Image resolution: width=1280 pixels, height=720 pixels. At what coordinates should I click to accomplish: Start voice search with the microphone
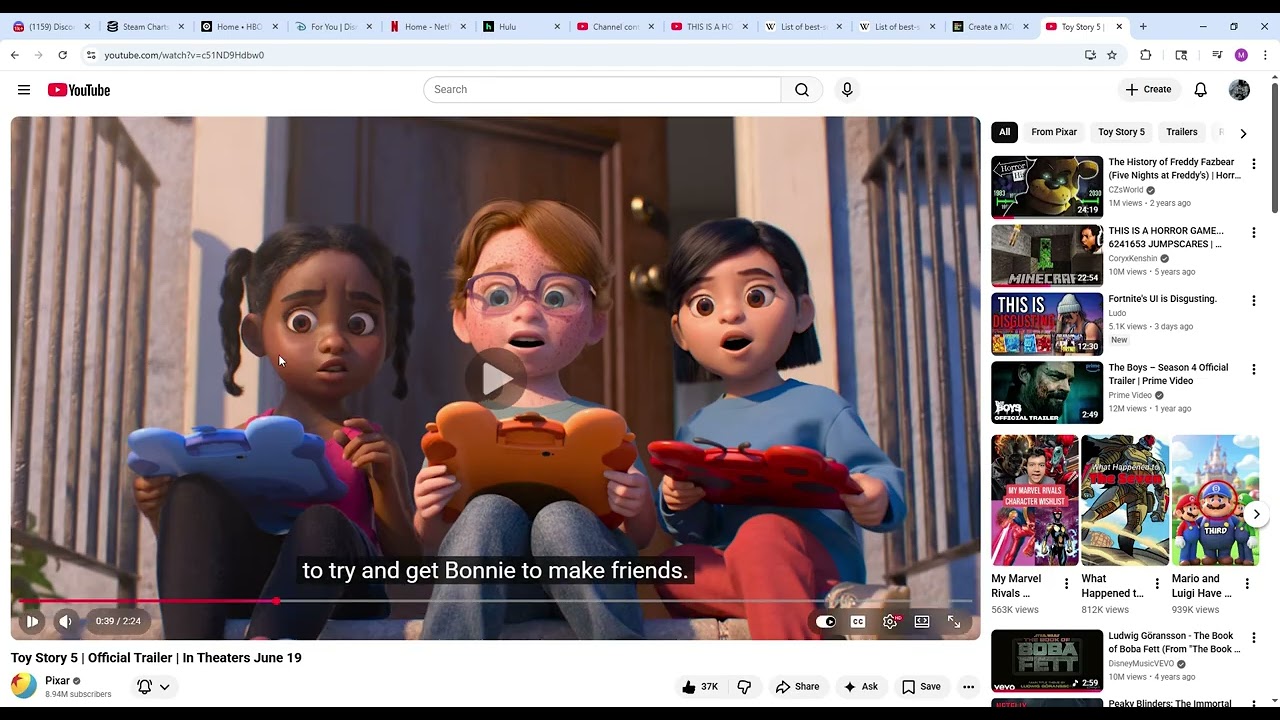(847, 90)
